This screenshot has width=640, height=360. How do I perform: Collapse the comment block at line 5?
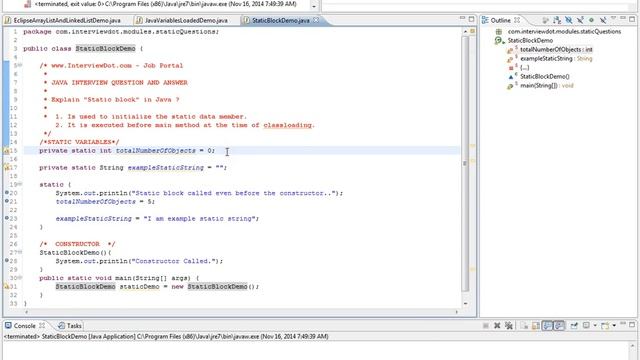(20, 65)
